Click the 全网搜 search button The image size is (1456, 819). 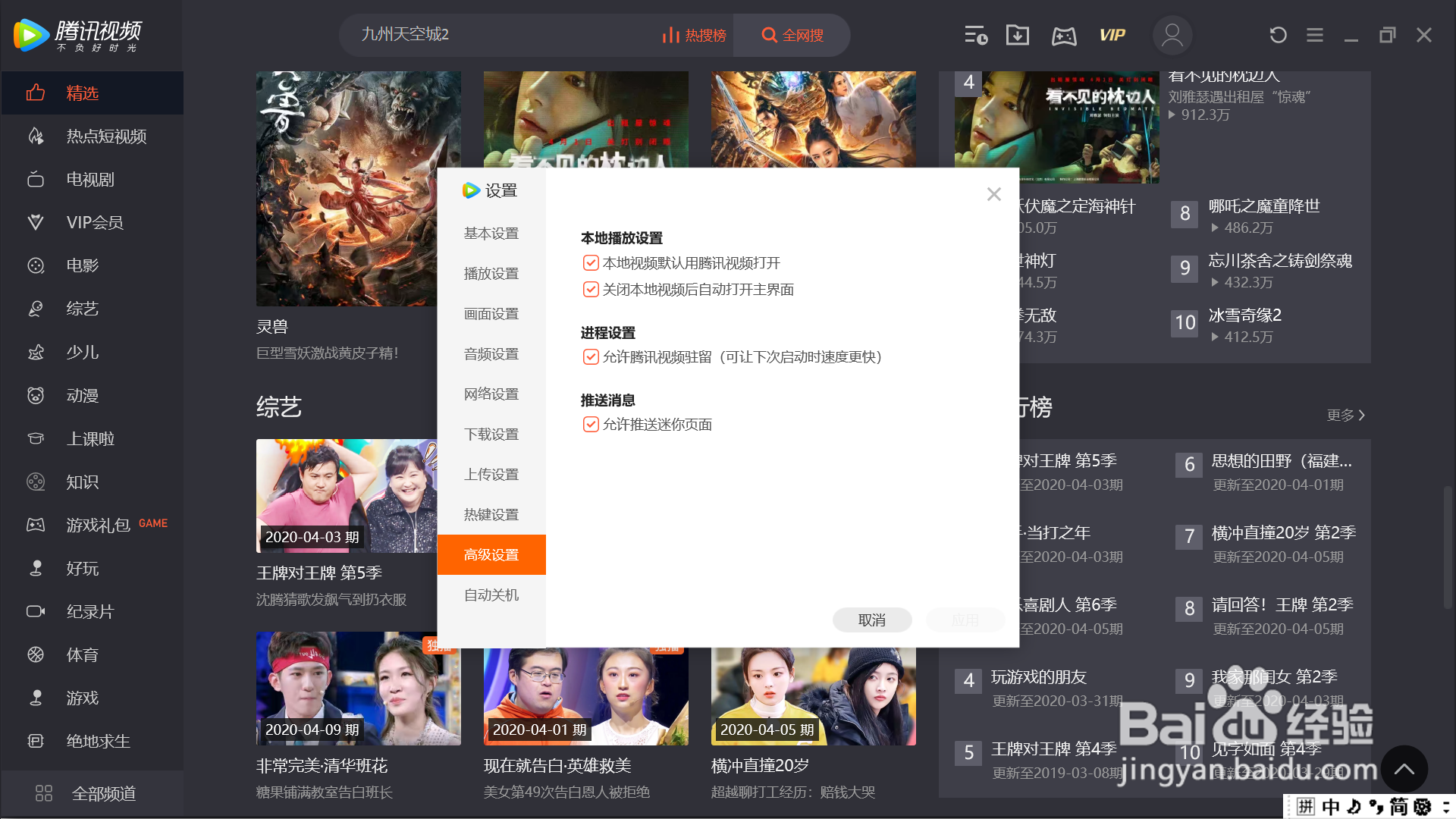pyautogui.click(x=792, y=35)
